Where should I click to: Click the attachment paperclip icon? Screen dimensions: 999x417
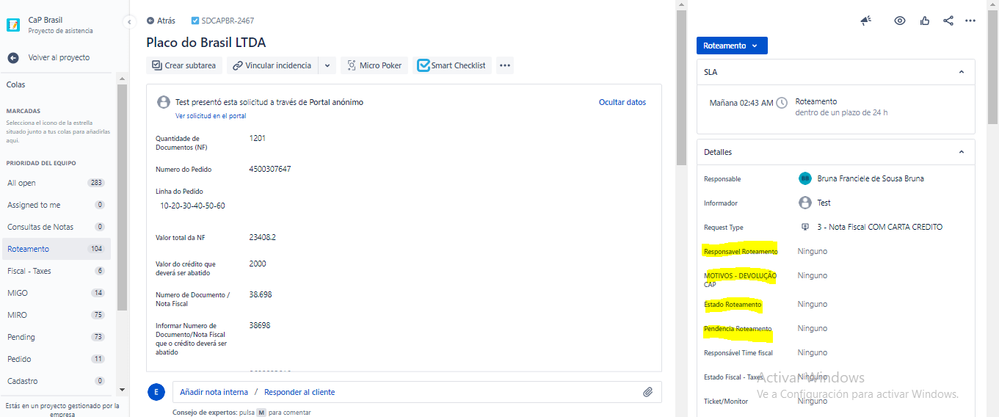pos(647,392)
